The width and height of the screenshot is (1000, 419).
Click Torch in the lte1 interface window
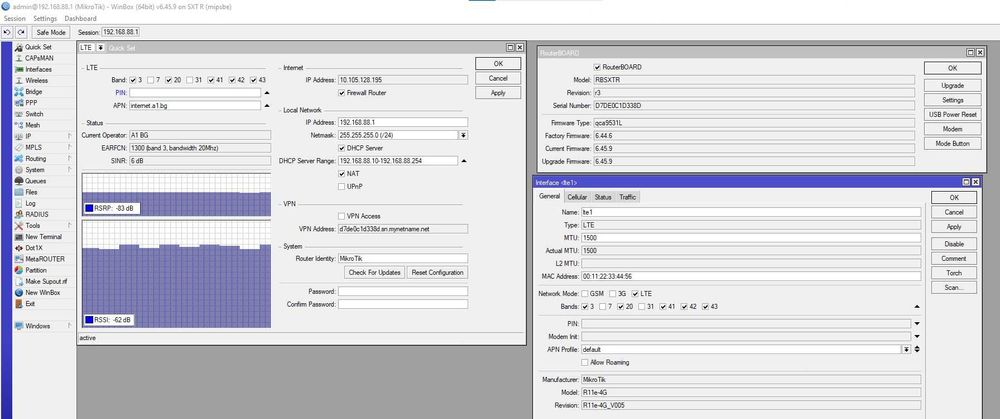pos(954,273)
